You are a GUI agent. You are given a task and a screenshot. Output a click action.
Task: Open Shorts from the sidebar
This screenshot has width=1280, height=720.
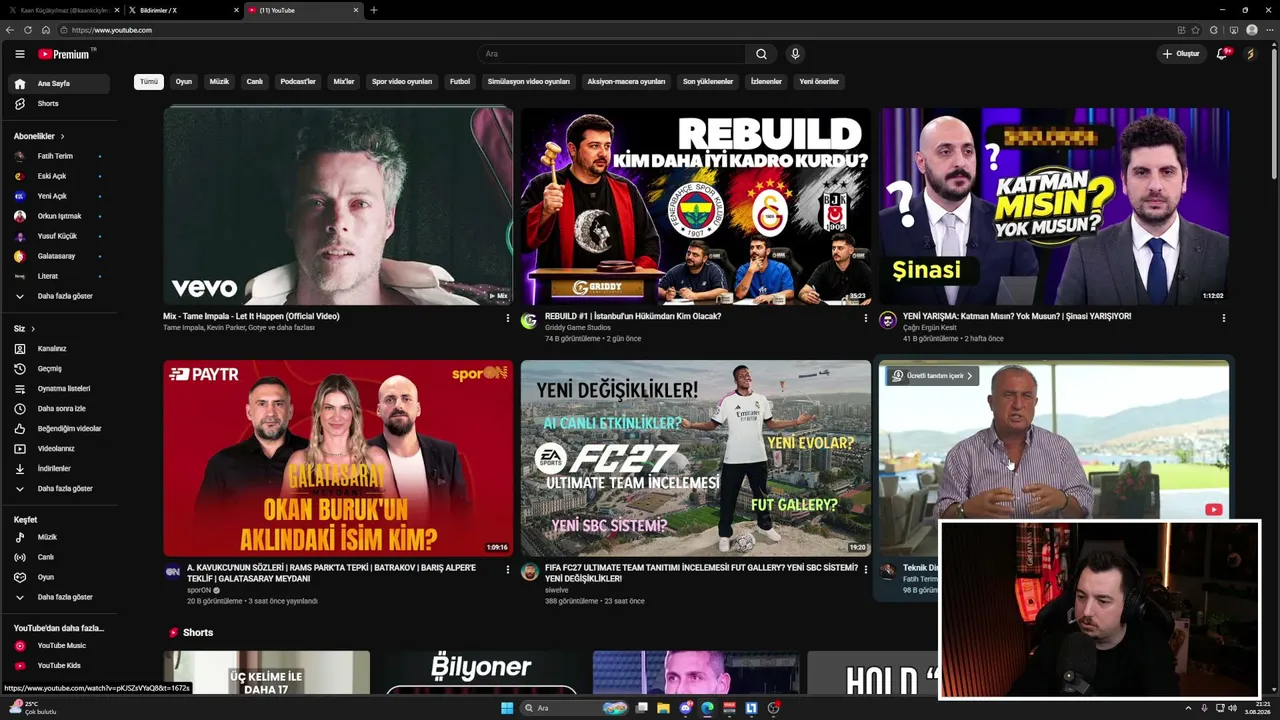(59, 104)
